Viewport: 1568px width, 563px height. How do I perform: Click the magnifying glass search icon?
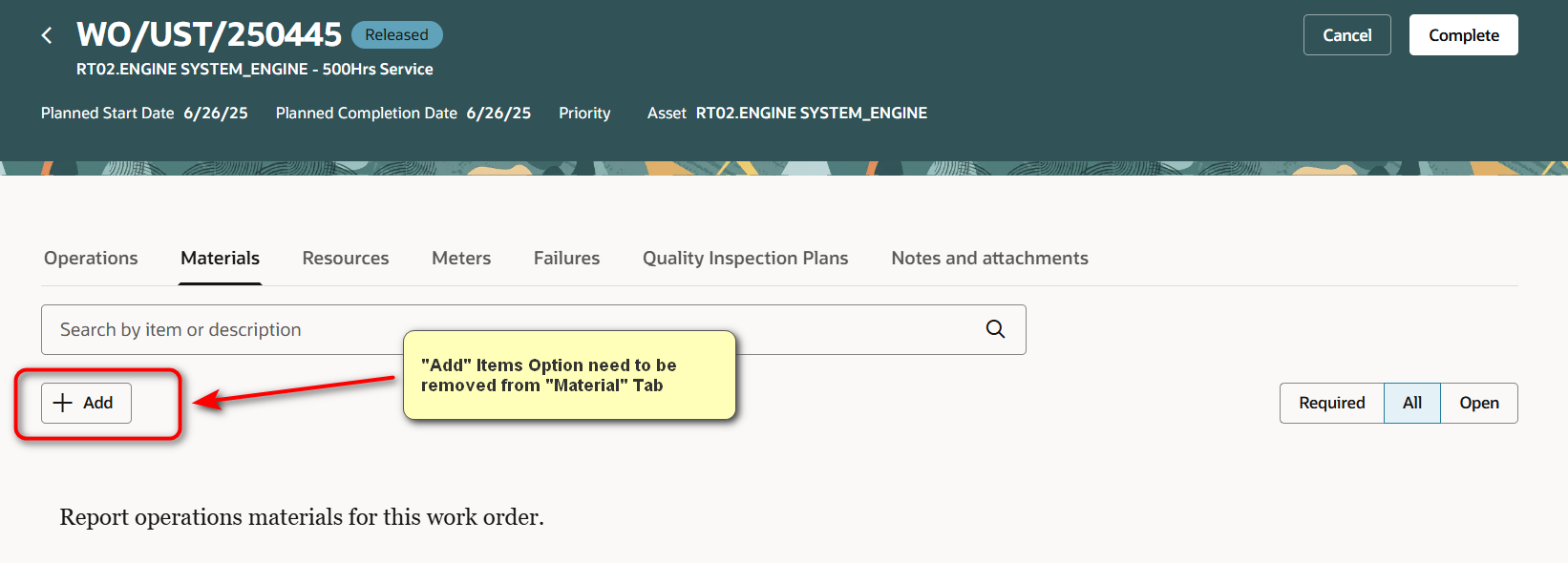[995, 329]
